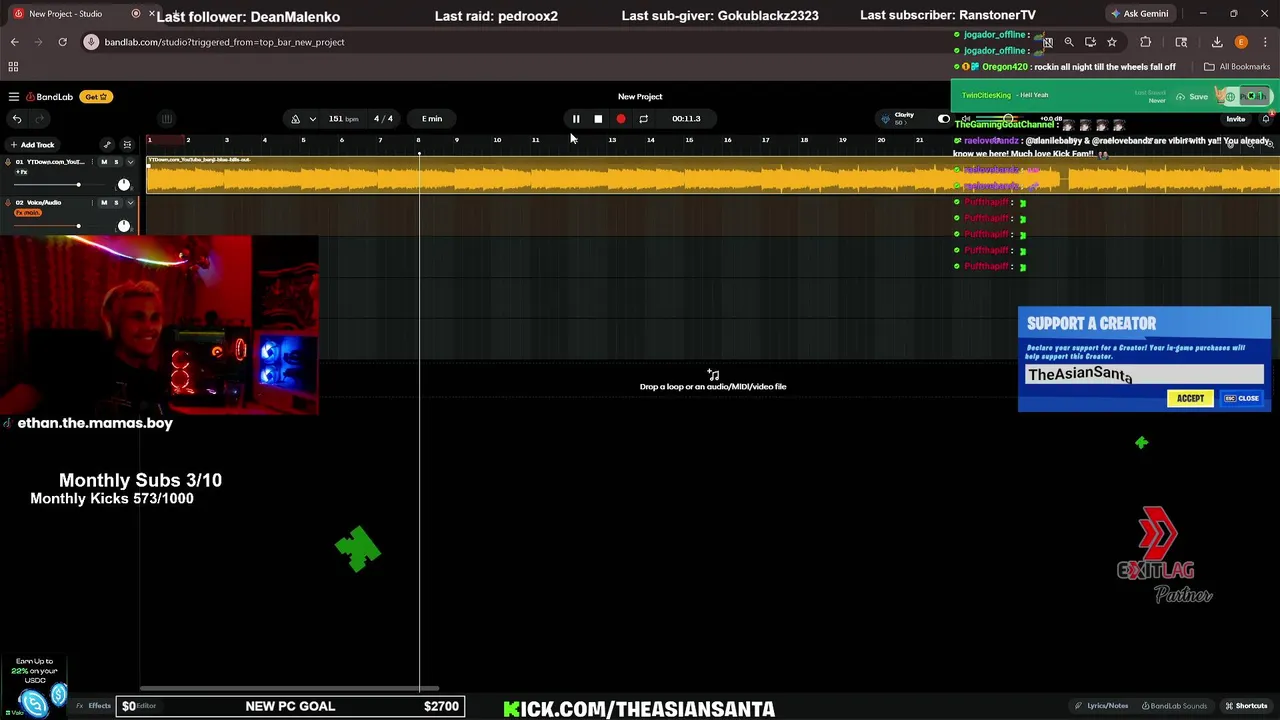Image resolution: width=1280 pixels, height=720 pixels.
Task: Open the E min key selector
Action: point(432,119)
